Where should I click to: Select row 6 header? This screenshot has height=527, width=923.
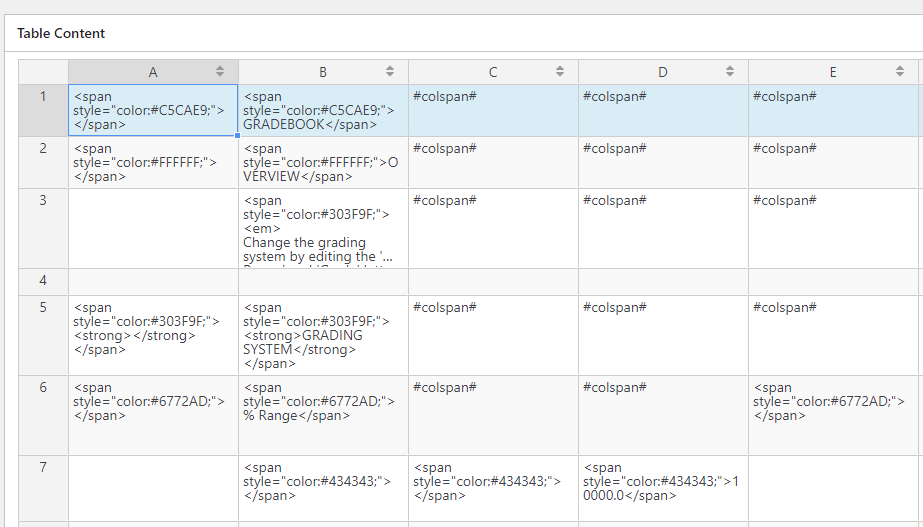coord(43,415)
